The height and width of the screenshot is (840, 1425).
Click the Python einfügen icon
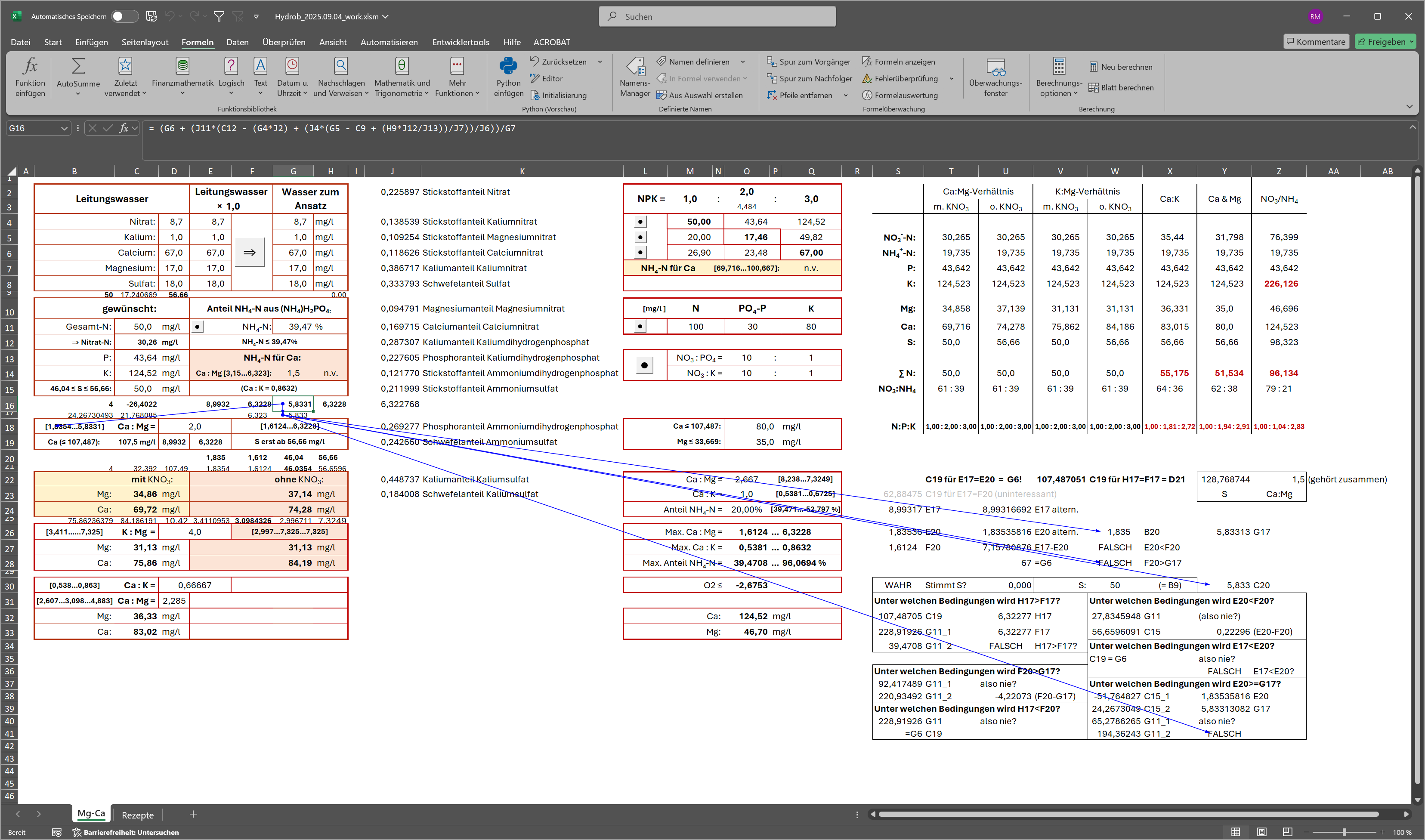click(507, 67)
